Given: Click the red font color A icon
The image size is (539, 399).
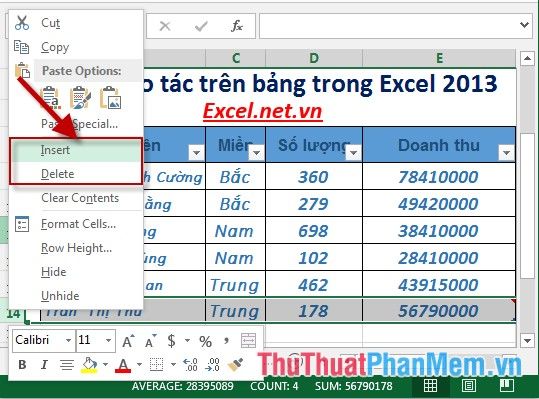Looking at the screenshot, I should [x=123, y=365].
